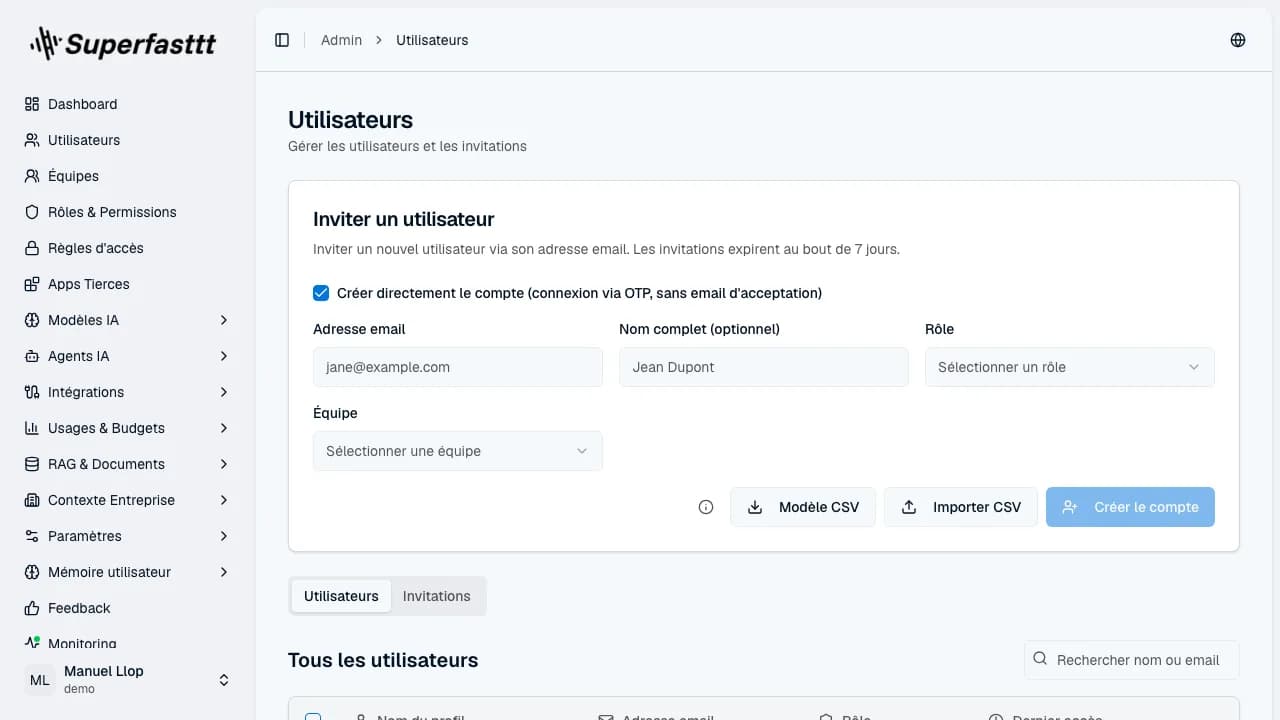Click the Créer le compte button

[x=1130, y=507]
